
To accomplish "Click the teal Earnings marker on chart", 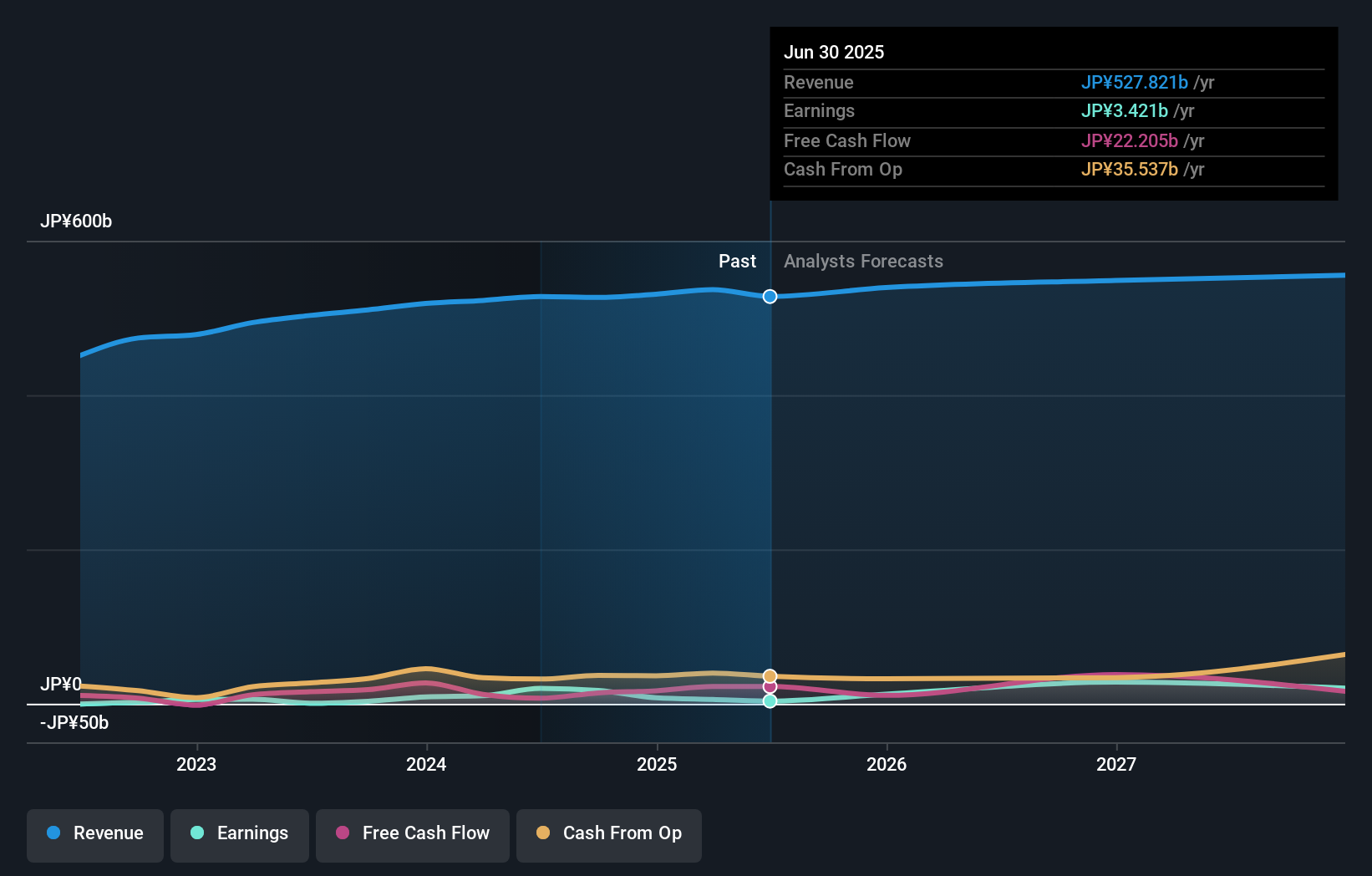I will (770, 701).
